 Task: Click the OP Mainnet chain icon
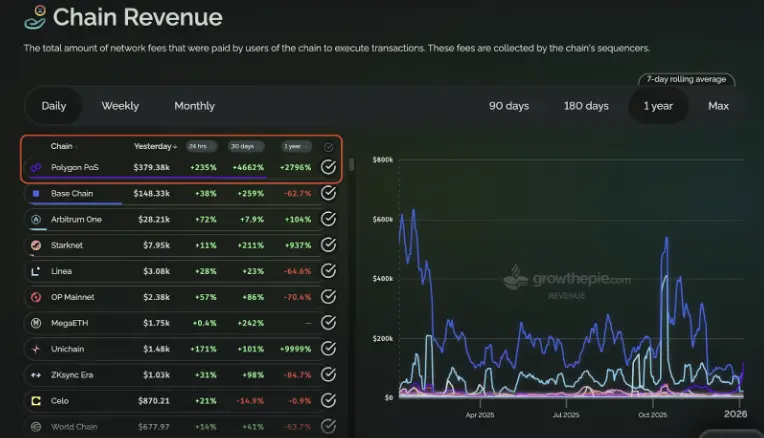pos(36,297)
